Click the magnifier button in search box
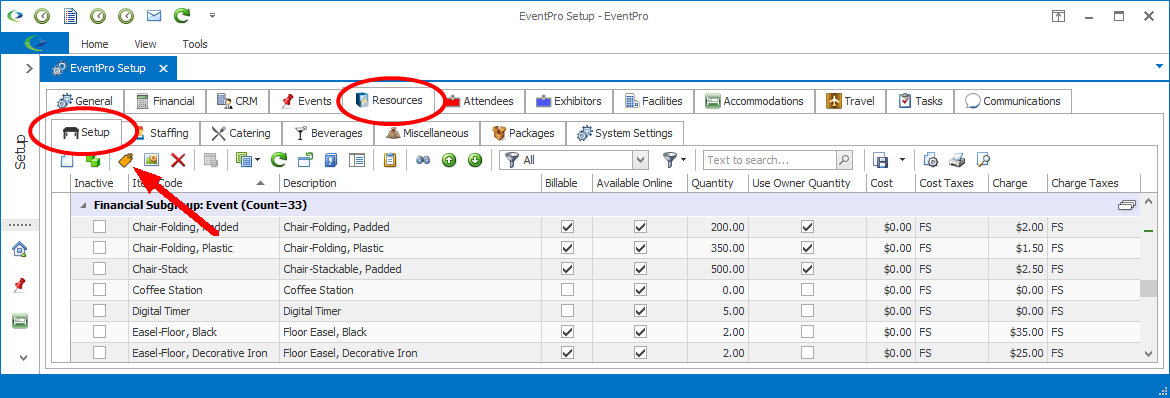Image resolution: width=1170 pixels, height=398 pixels. [x=844, y=160]
